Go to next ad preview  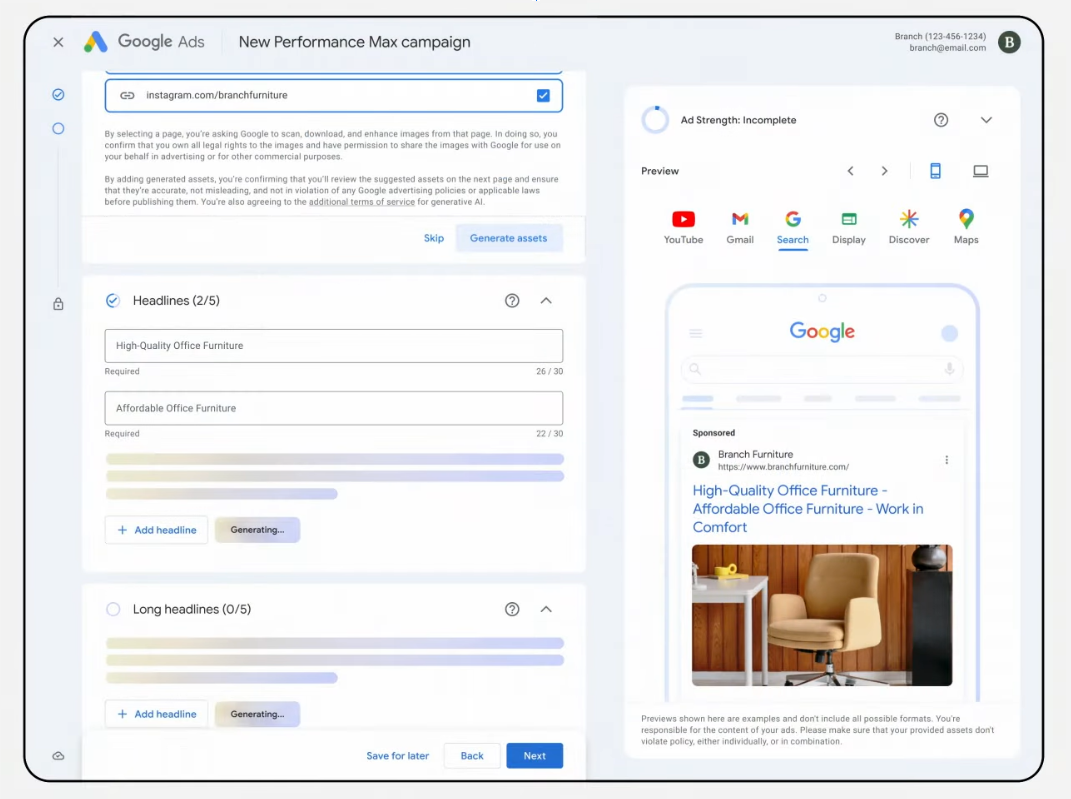pos(885,171)
